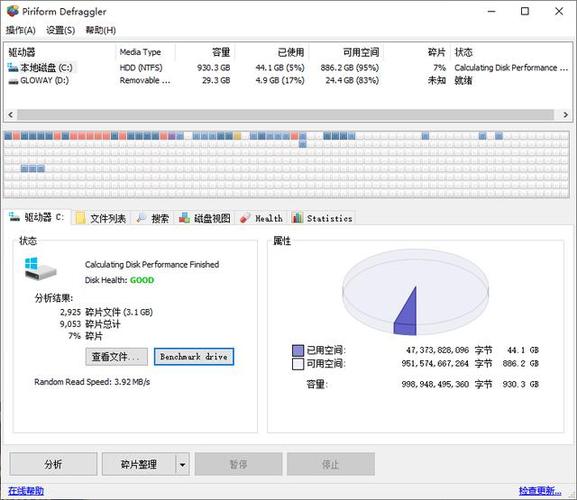Select the GLOWAY (D:) drive icon
The height and width of the screenshot is (500, 577).
tap(13, 81)
